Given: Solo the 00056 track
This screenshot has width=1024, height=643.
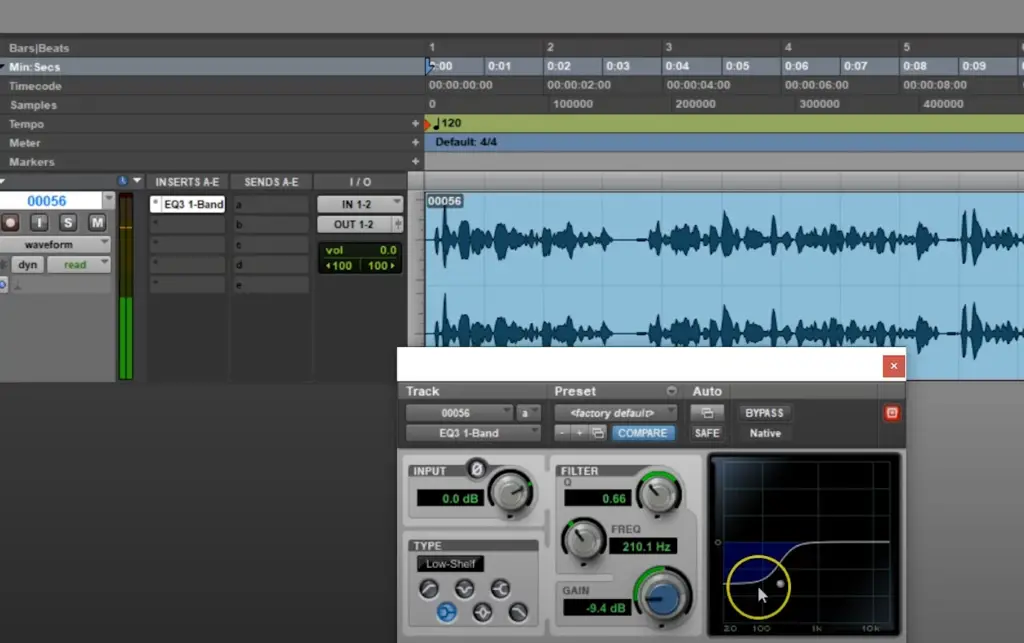Looking at the screenshot, I should (68, 223).
